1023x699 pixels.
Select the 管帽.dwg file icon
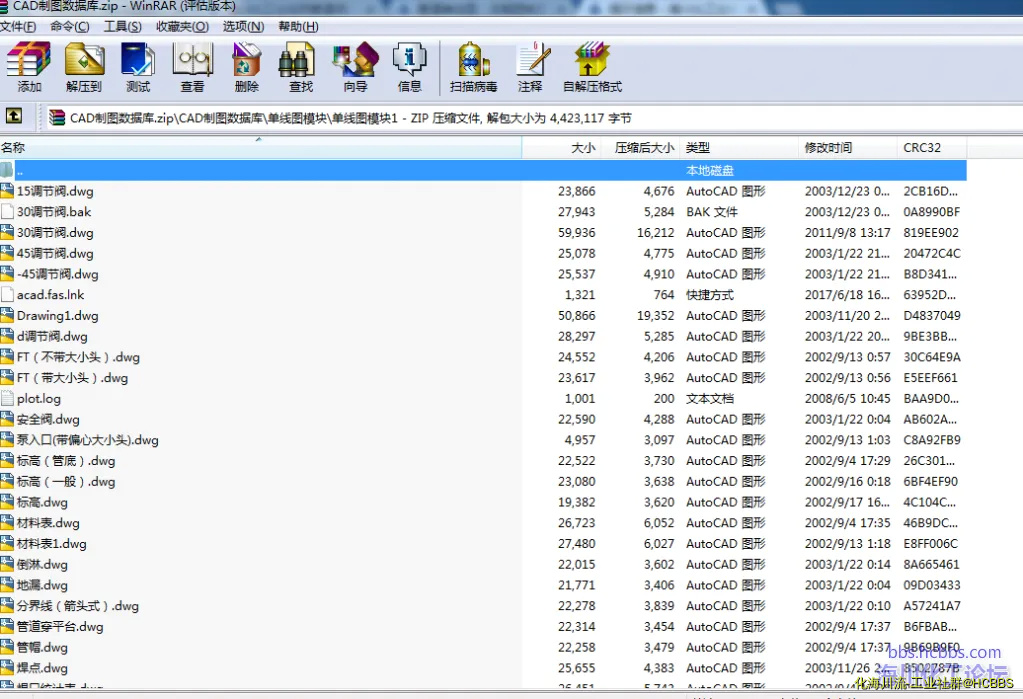pyautogui.click(x=7, y=647)
